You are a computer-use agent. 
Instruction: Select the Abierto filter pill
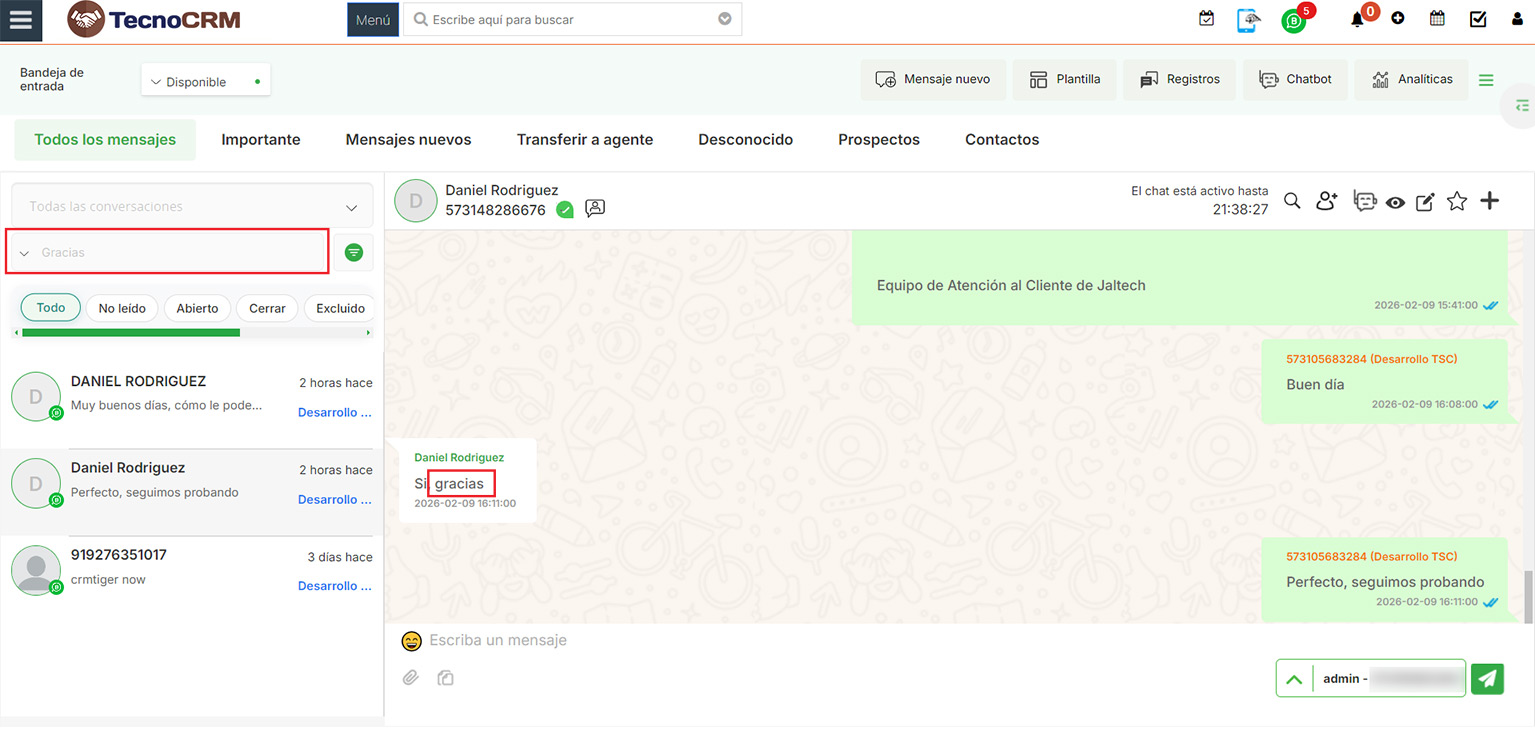point(197,308)
